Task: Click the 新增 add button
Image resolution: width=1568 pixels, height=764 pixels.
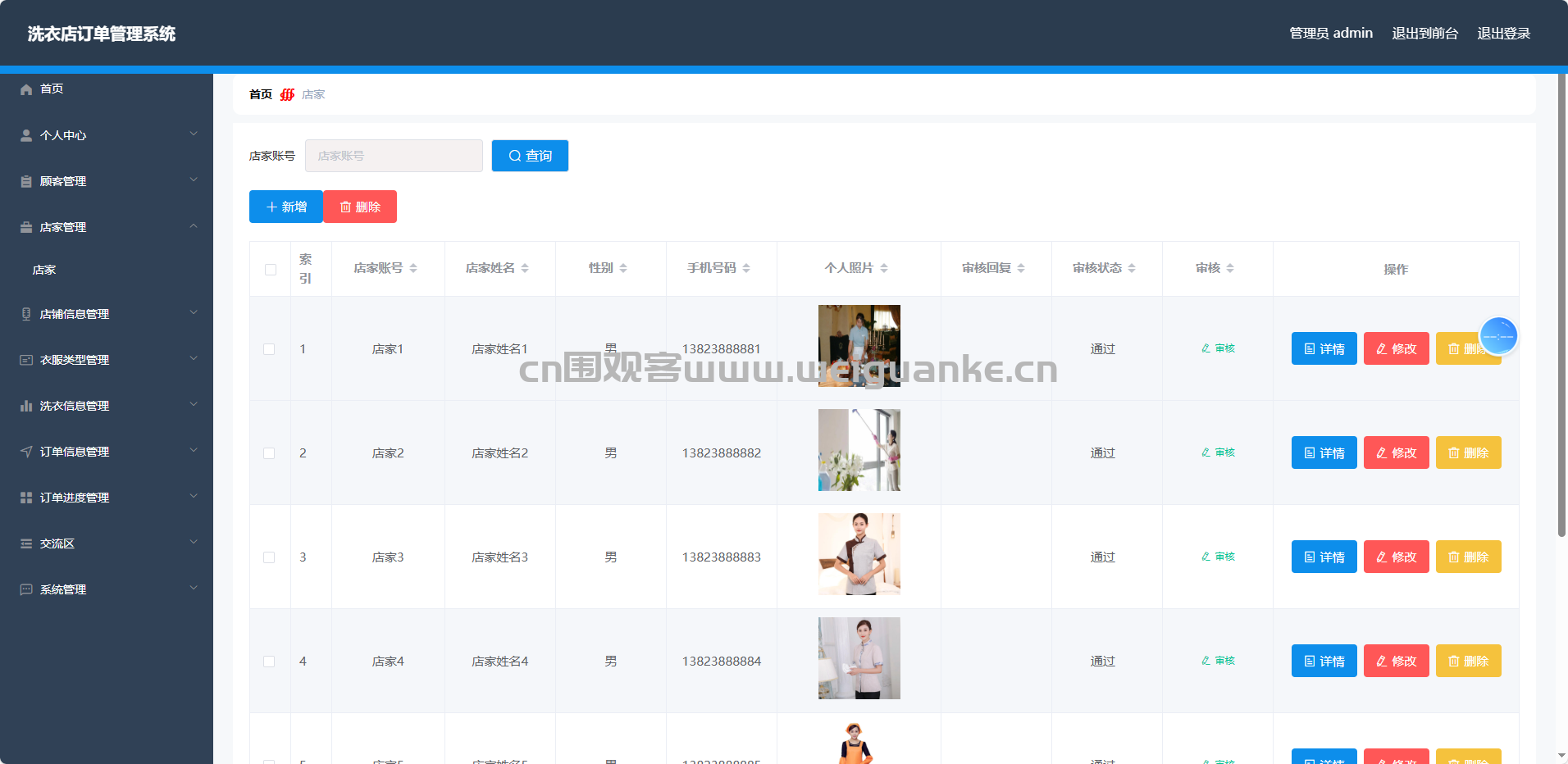Action: 285,207
